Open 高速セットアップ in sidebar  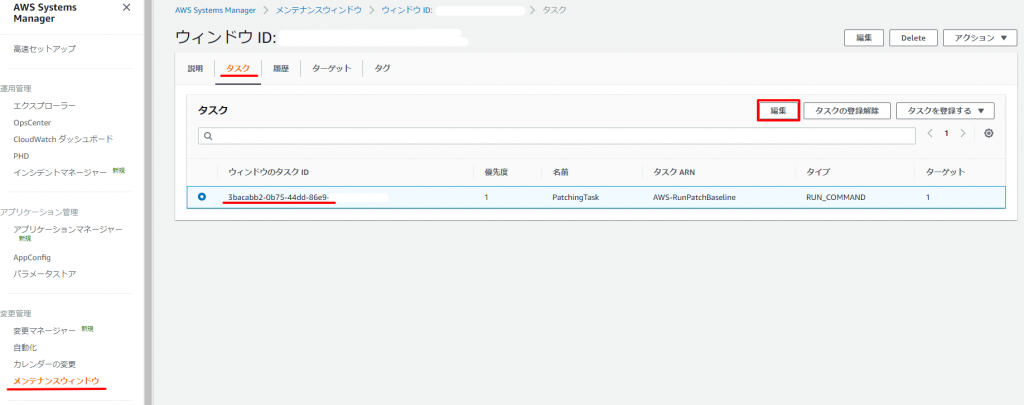(44, 49)
